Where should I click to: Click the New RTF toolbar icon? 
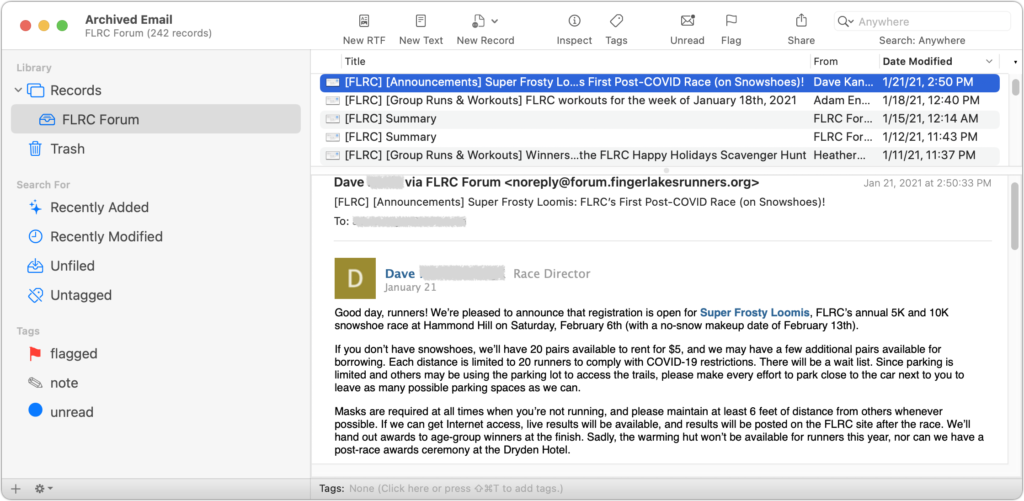click(366, 21)
